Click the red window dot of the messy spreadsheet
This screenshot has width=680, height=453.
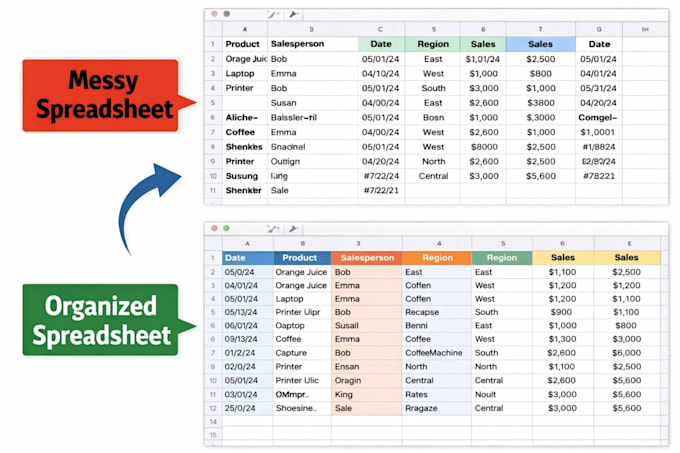tap(214, 14)
